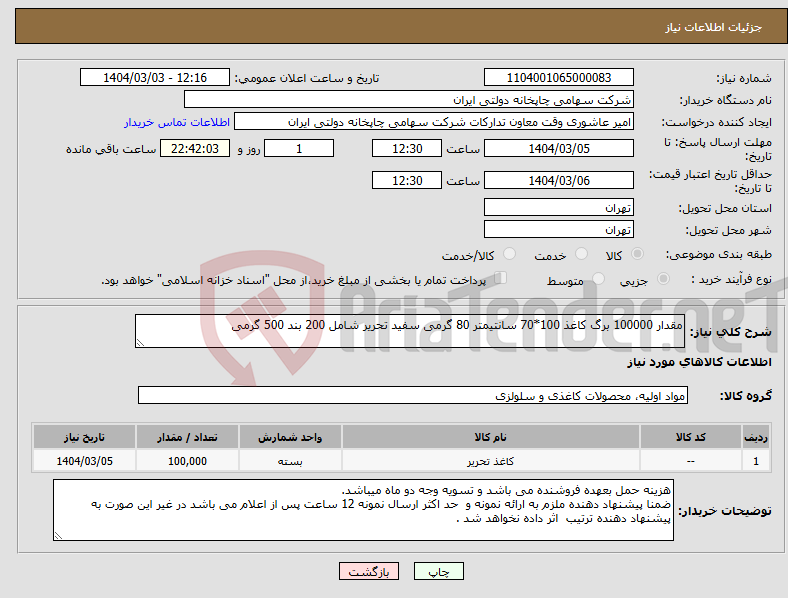Click the تعداد / مقدار column header
Viewport: 788px width, 598px height.
pyautogui.click(x=187, y=437)
